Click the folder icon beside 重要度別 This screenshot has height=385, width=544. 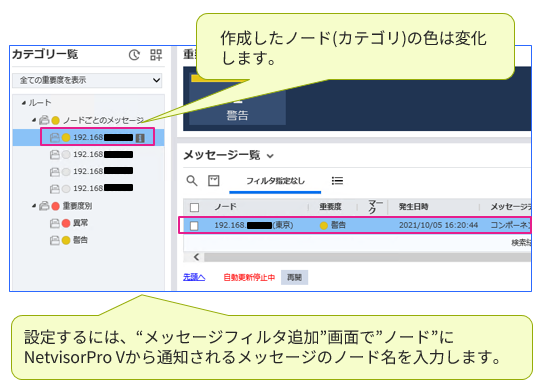click(44, 206)
